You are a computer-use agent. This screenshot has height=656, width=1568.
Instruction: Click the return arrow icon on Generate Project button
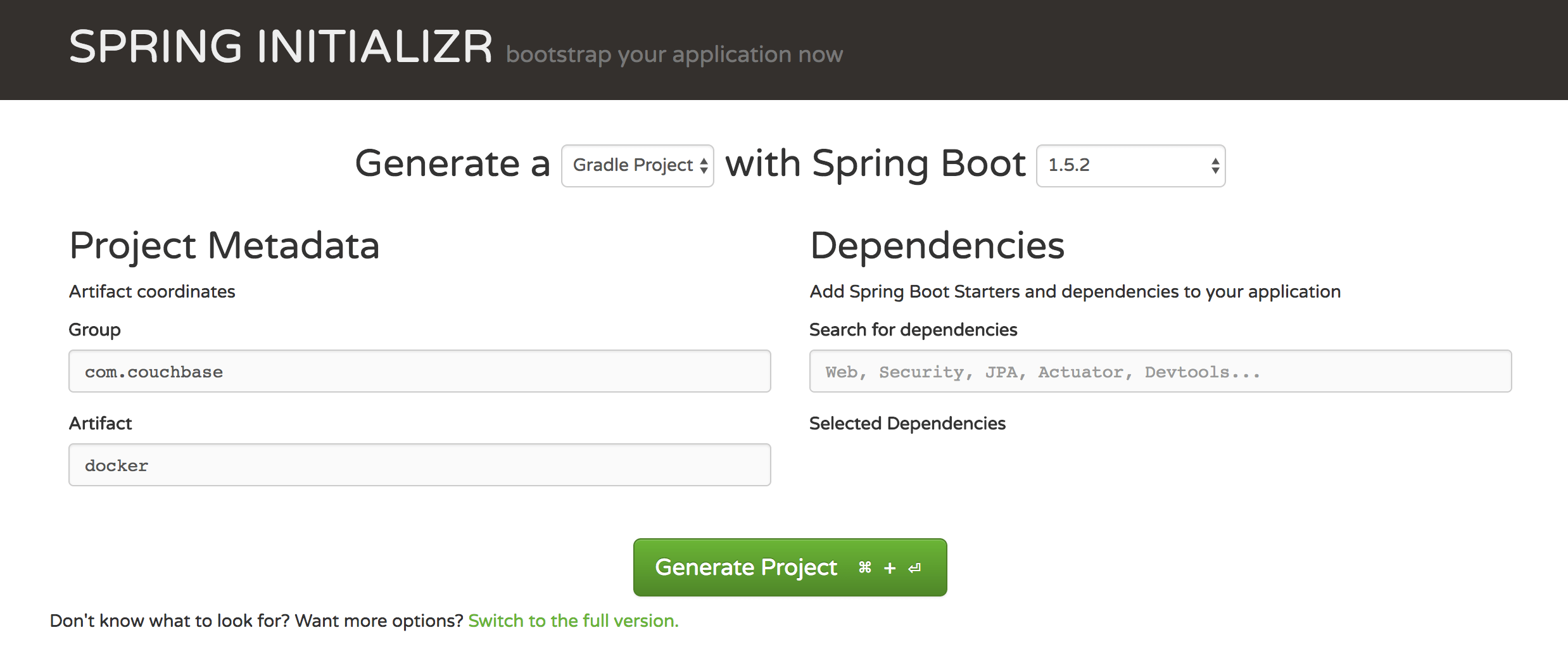pyautogui.click(x=913, y=568)
